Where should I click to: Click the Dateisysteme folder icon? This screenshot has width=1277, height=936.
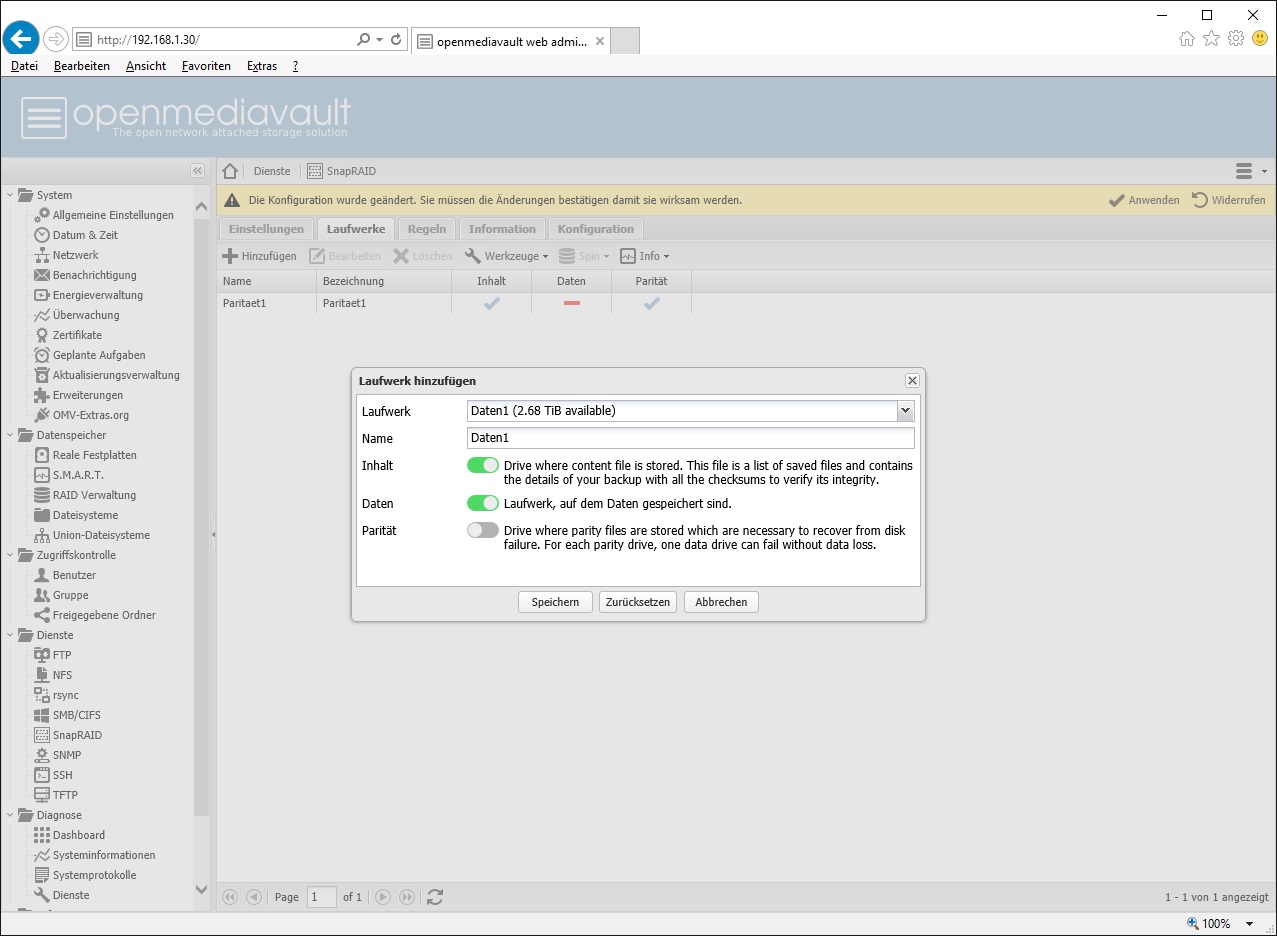coord(42,515)
